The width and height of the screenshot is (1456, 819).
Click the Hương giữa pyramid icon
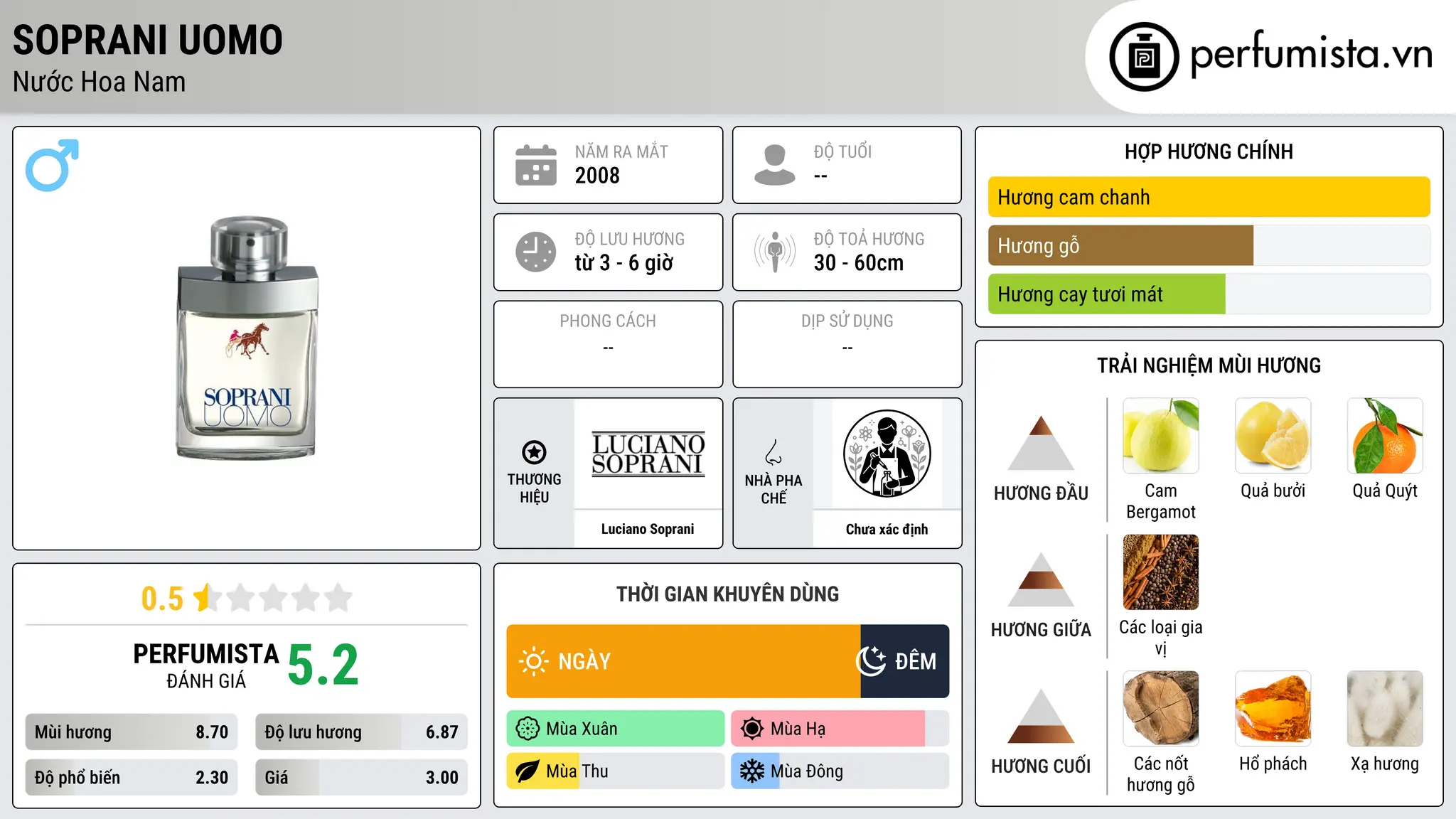tap(1041, 579)
